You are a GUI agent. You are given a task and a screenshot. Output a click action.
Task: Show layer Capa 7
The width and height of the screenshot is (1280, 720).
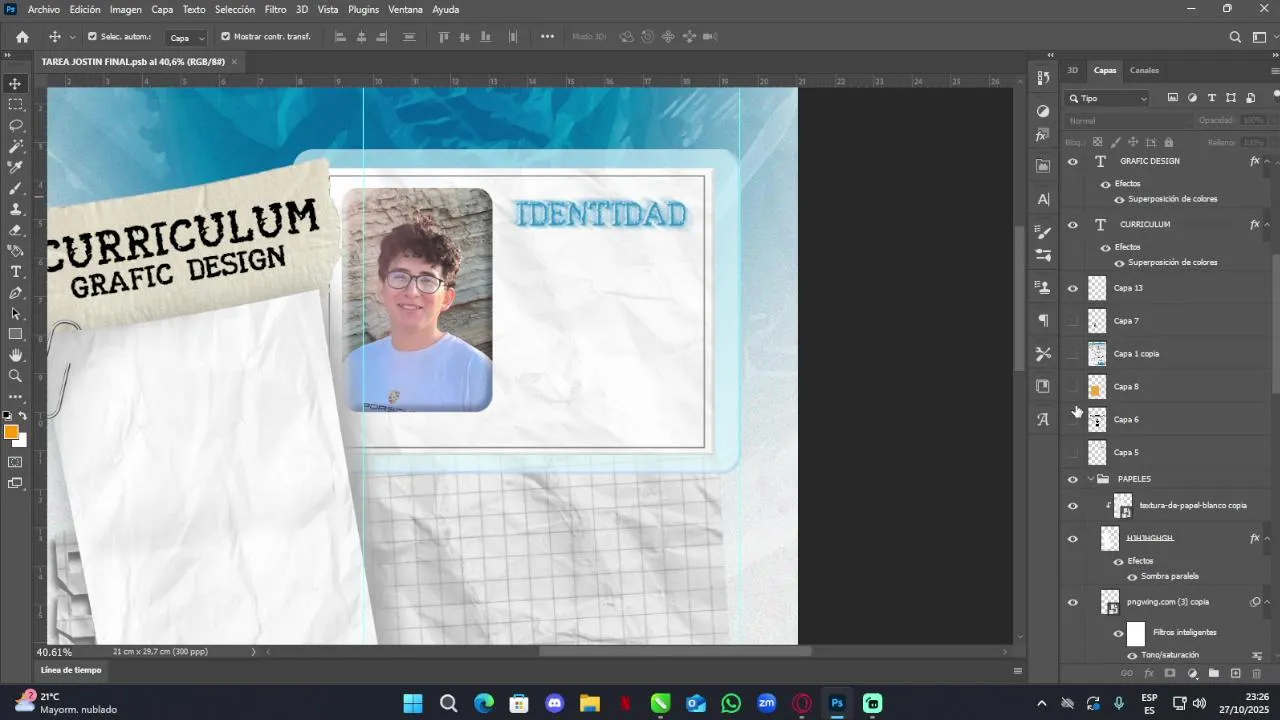[1073, 321]
